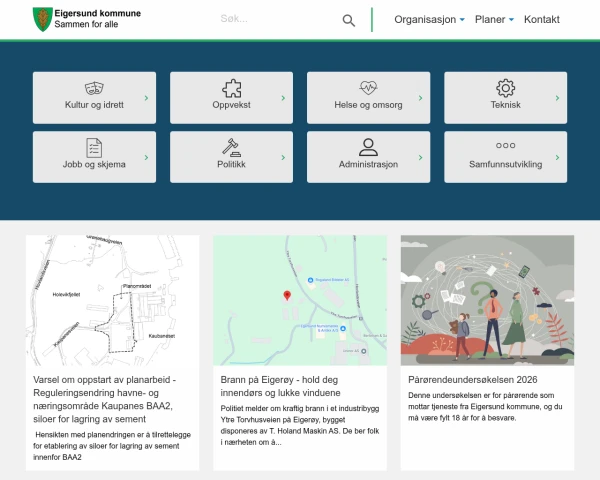This screenshot has width=600, height=480.
Task: Click the three circles Samfunnsutvikling icon
Action: pos(505,146)
